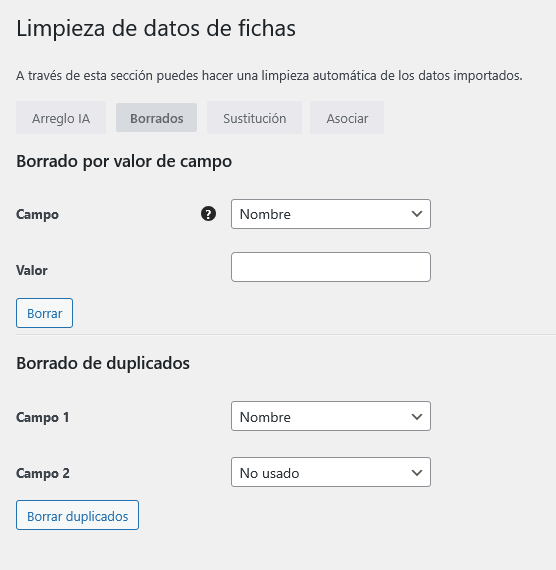Click the help question-mark icon beside Campo
Viewport: 556px width, 570px height.
[x=208, y=214]
